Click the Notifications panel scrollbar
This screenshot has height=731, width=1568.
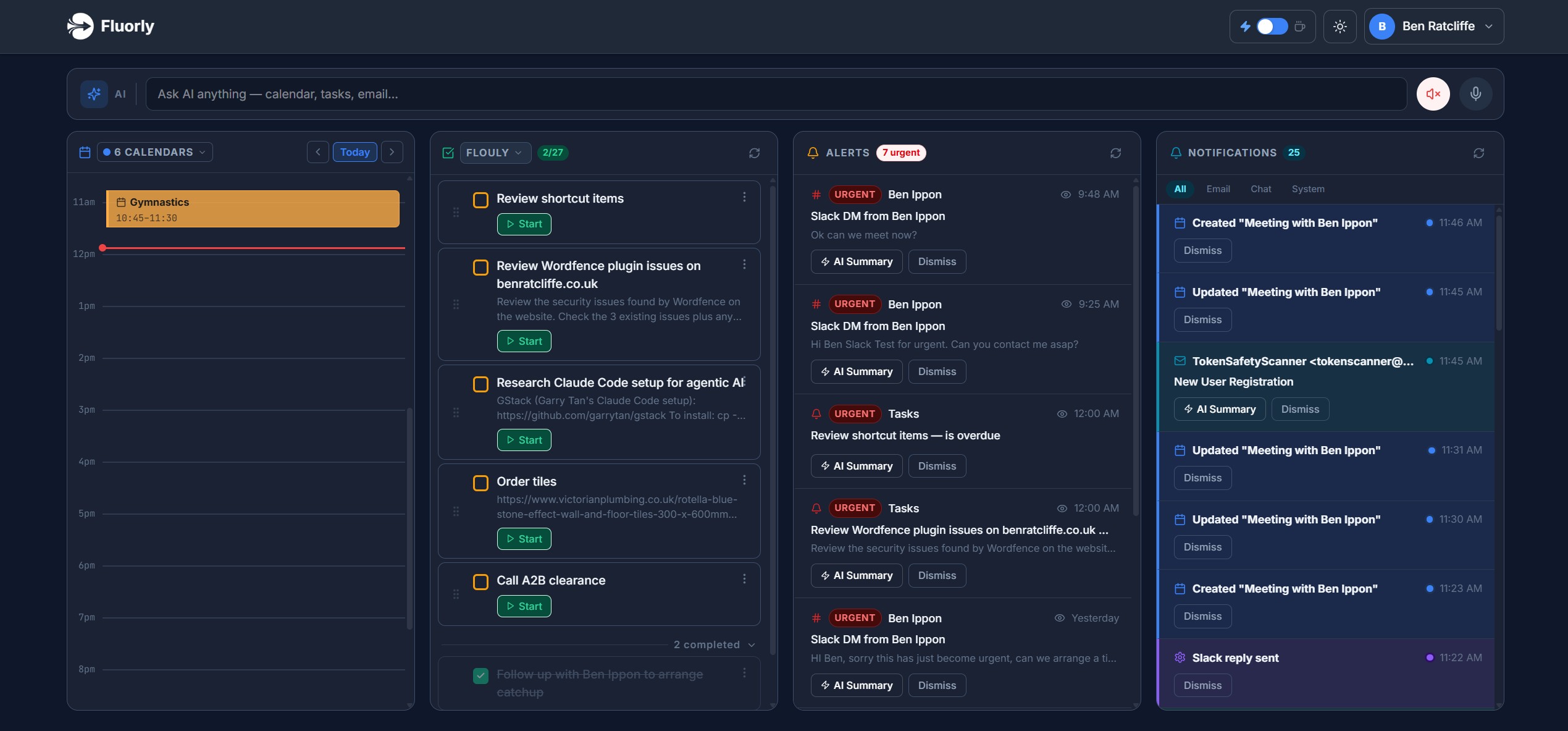coord(1499,272)
